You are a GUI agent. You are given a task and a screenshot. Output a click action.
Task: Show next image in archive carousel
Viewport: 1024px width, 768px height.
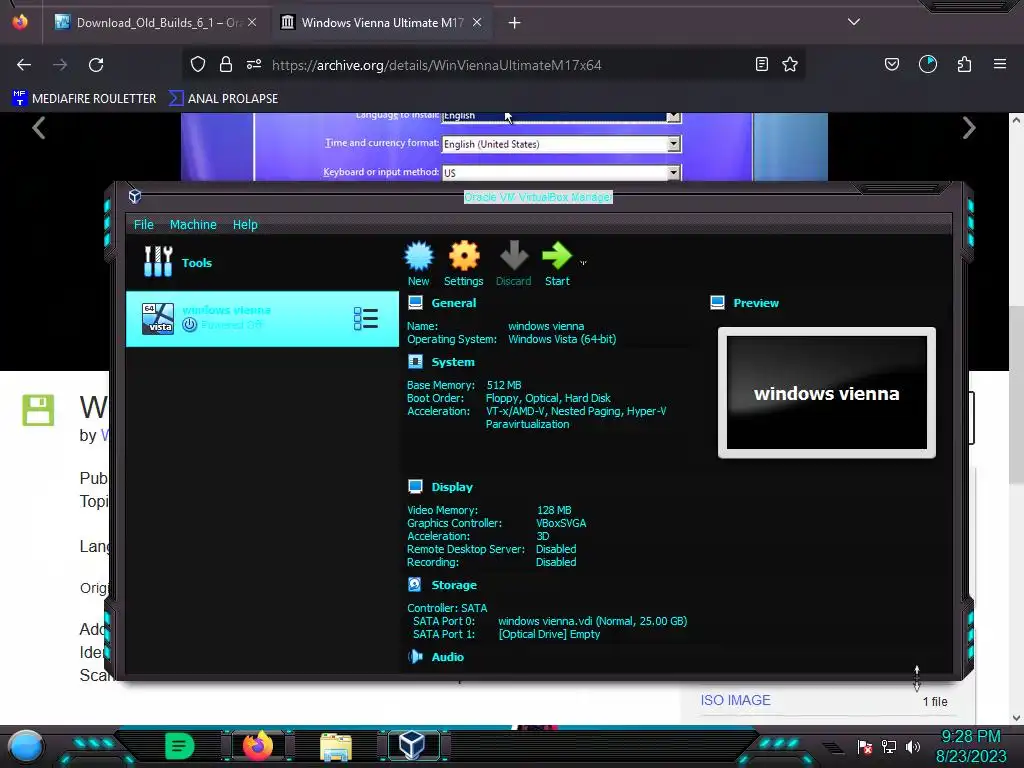[x=968, y=128]
